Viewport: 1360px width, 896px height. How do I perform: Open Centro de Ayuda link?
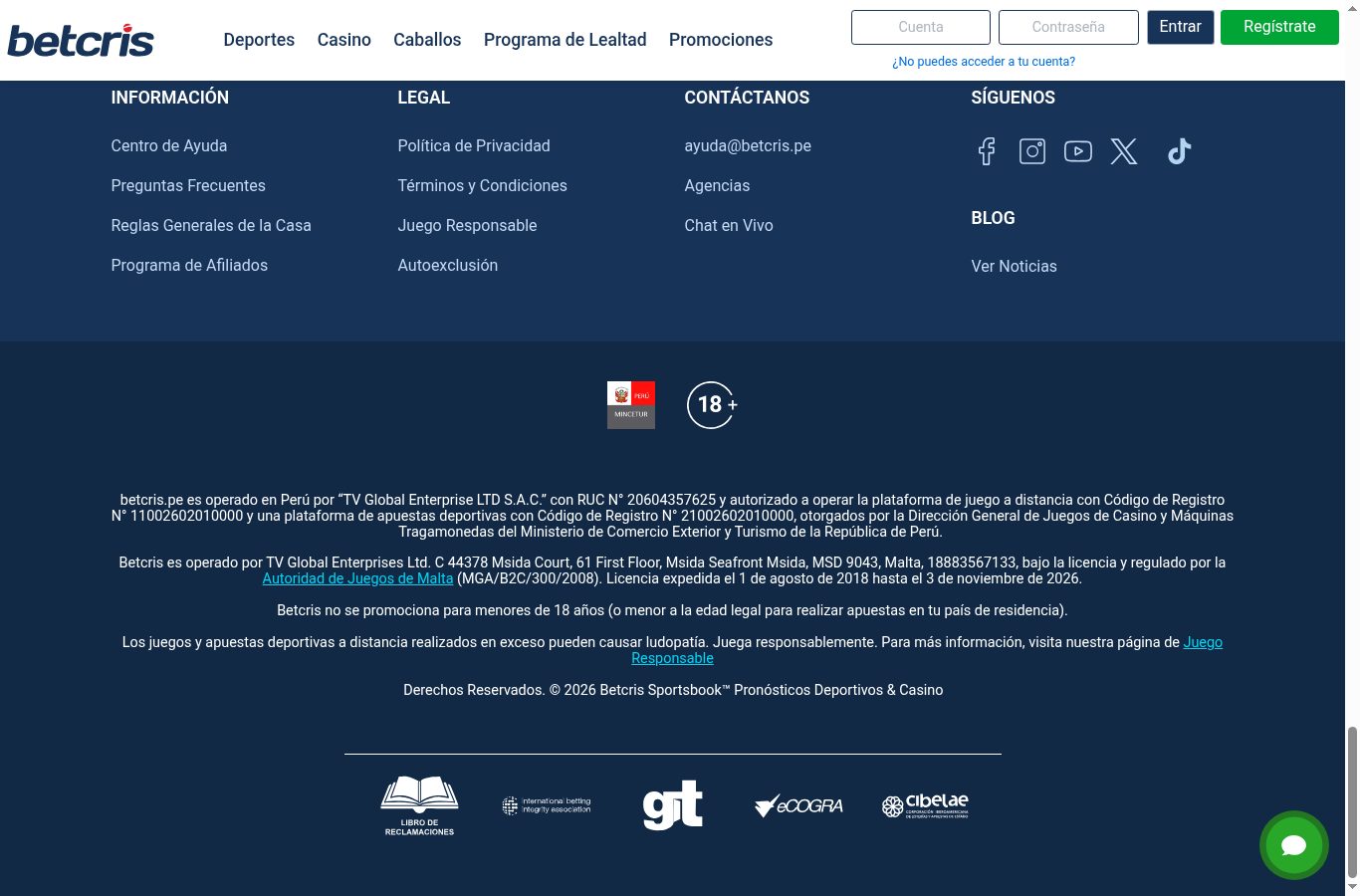(169, 145)
